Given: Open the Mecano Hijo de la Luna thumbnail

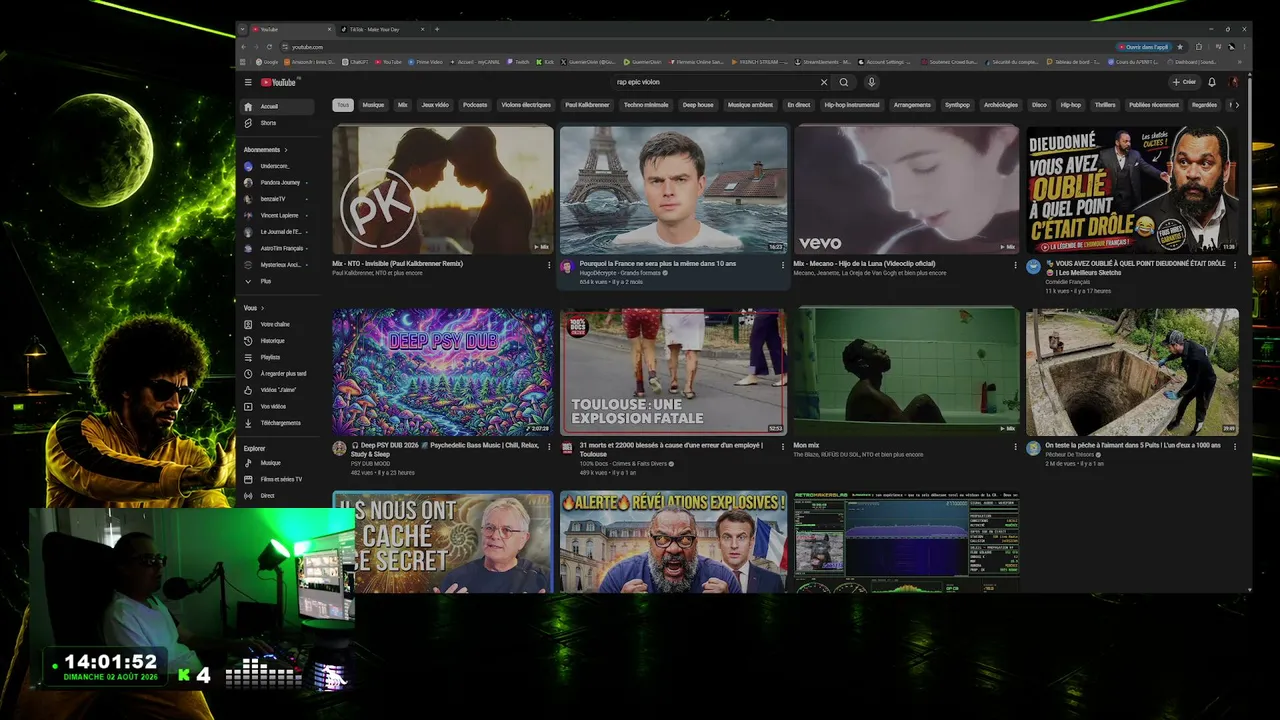Looking at the screenshot, I should tap(906, 189).
